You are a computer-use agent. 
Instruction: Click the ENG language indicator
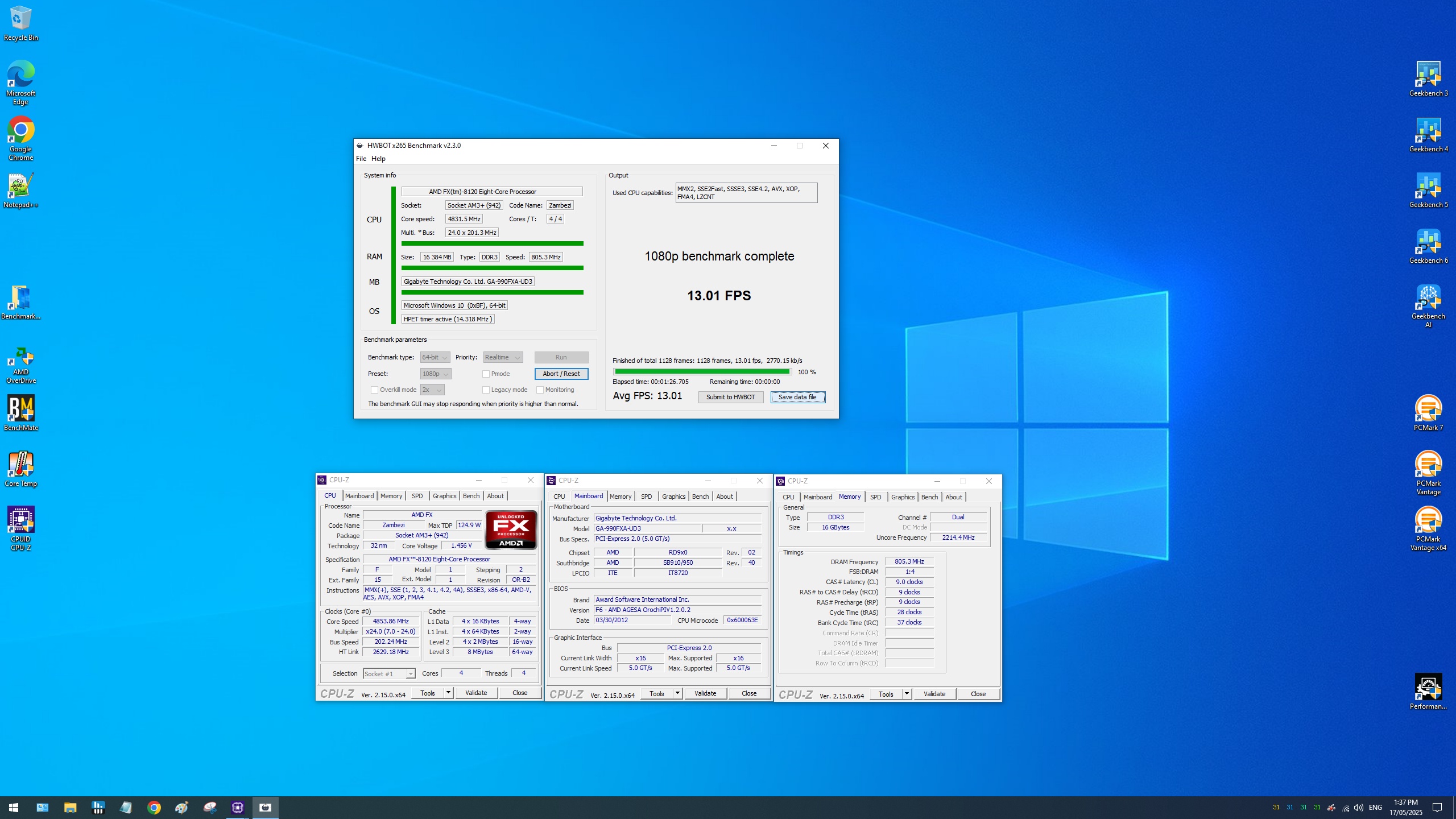pos(1375,808)
